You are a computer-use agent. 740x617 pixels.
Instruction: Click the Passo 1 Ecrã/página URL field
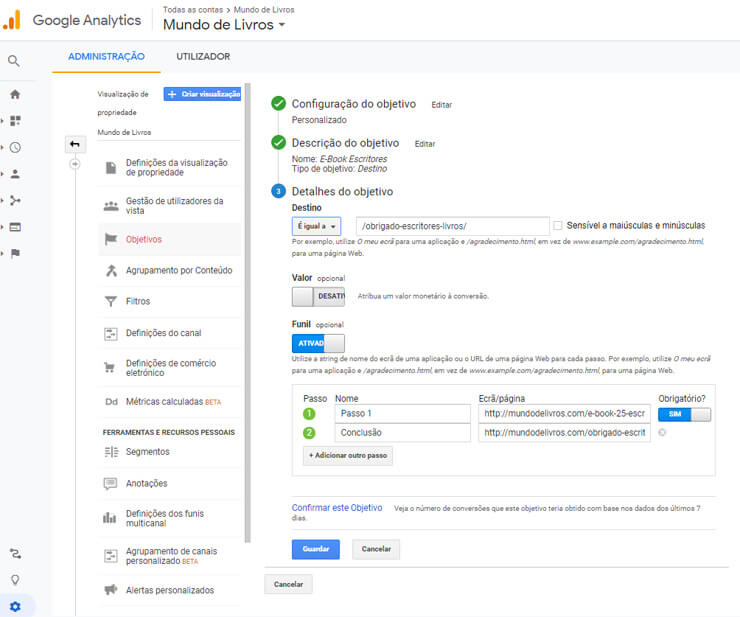[564, 414]
